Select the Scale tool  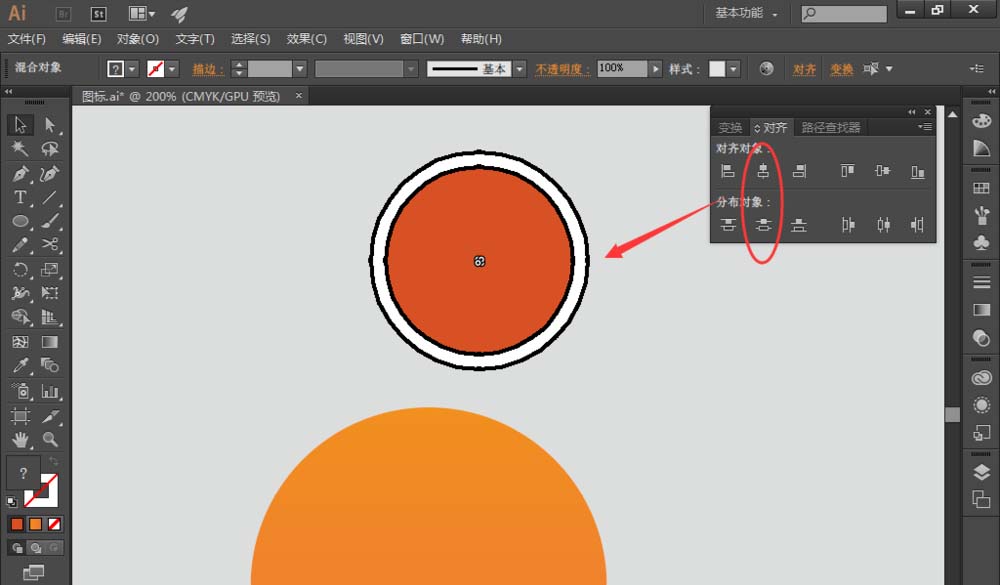[50, 269]
